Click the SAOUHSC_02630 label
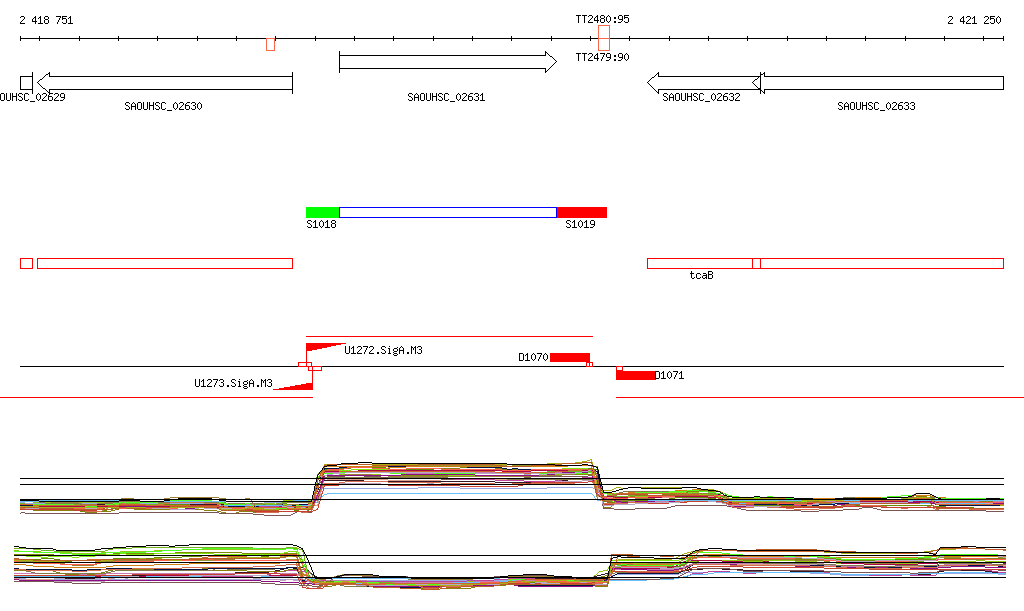The image size is (1024, 611). pos(163,106)
